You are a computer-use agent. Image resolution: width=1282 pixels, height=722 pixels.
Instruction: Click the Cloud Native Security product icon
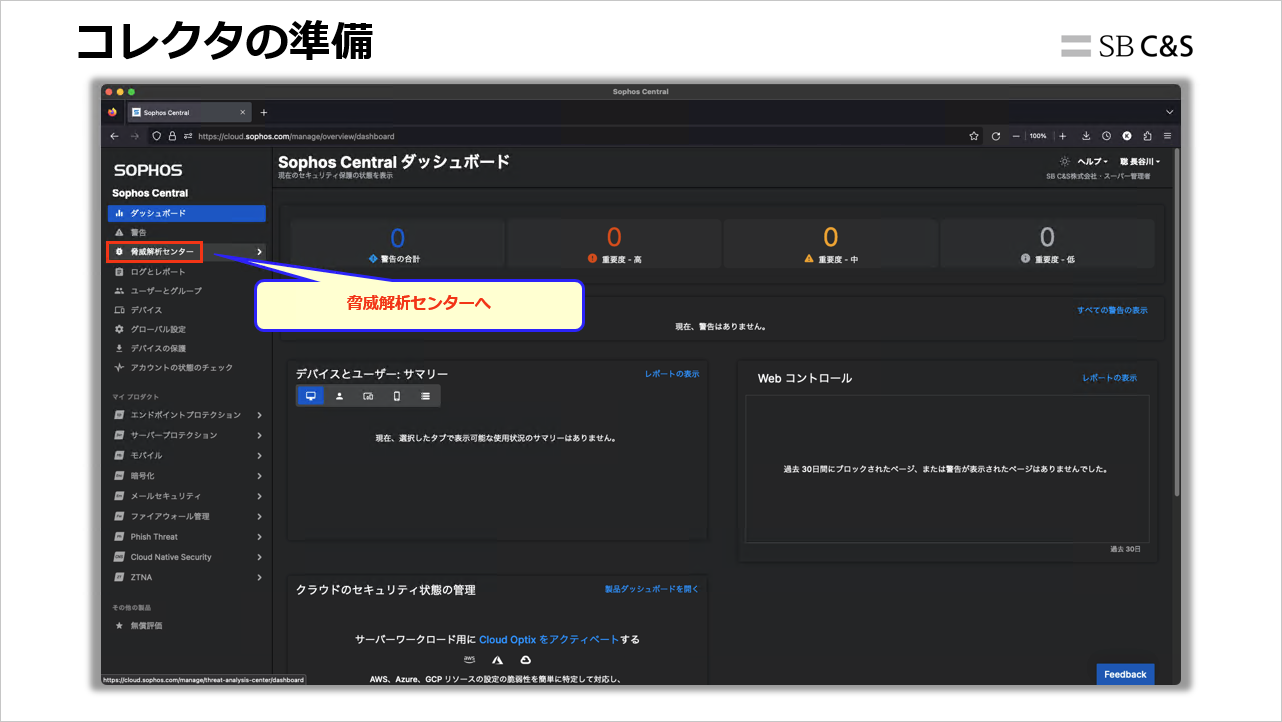119,557
